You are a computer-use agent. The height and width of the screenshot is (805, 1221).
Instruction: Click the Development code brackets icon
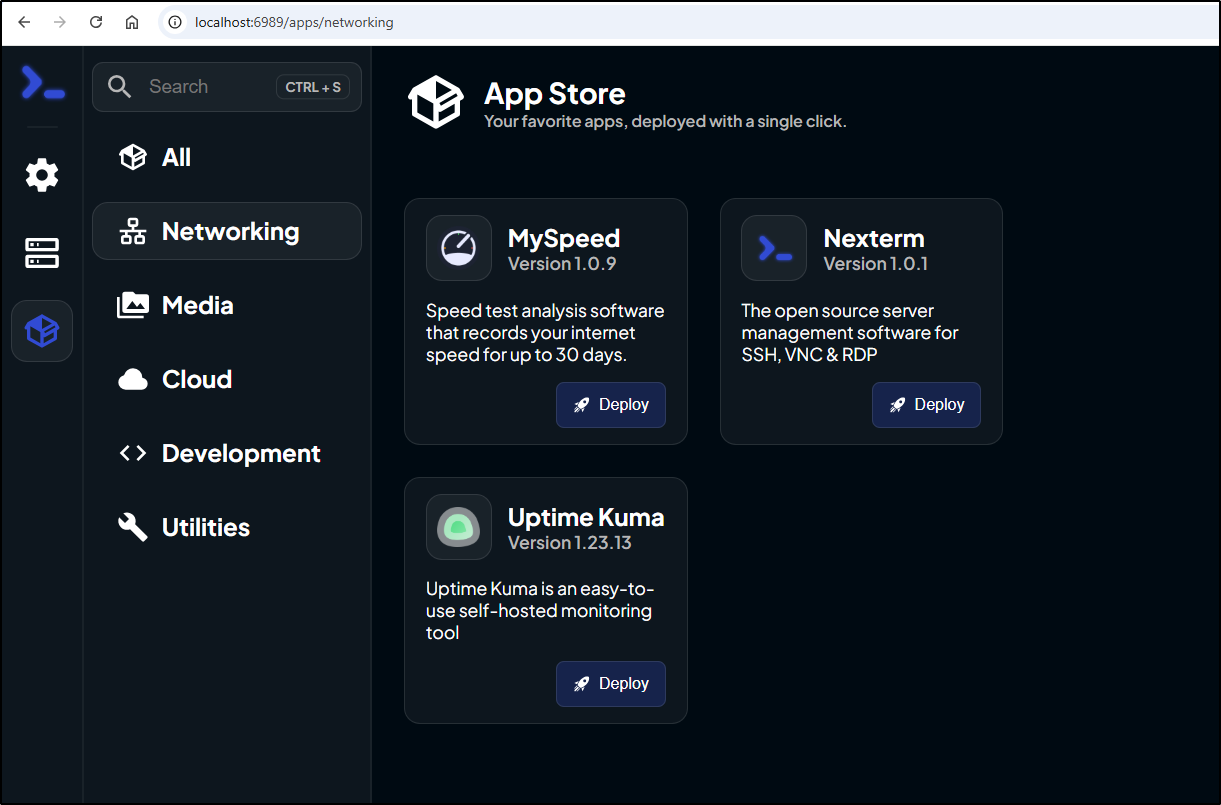click(132, 454)
